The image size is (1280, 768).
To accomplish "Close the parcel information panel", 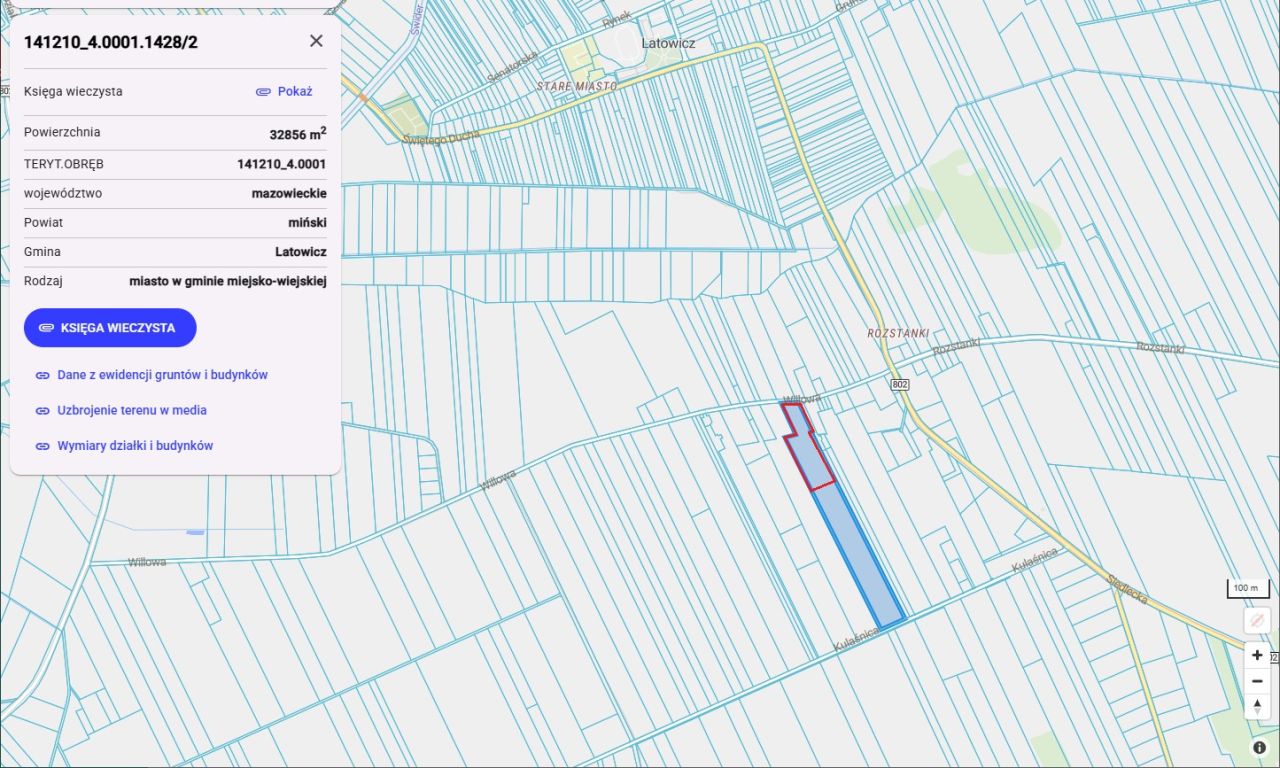I will tap(316, 41).
